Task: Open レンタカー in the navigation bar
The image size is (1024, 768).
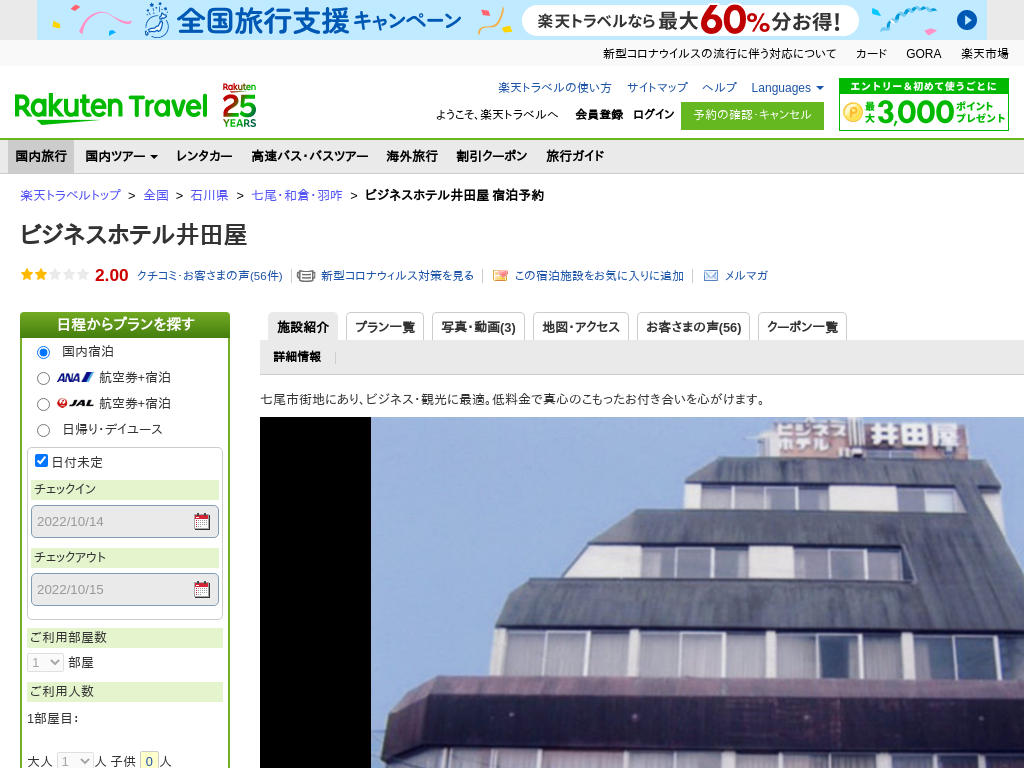Action: point(204,156)
